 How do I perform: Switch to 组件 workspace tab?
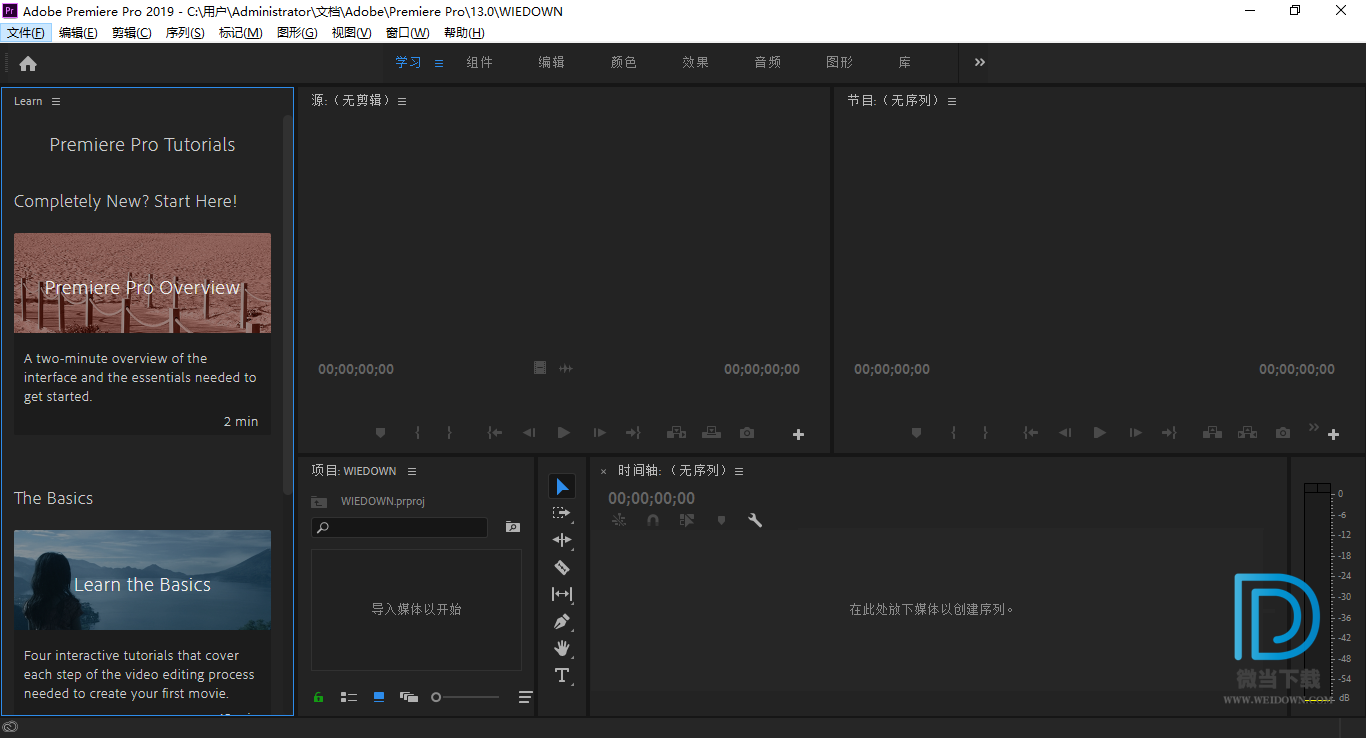(479, 62)
